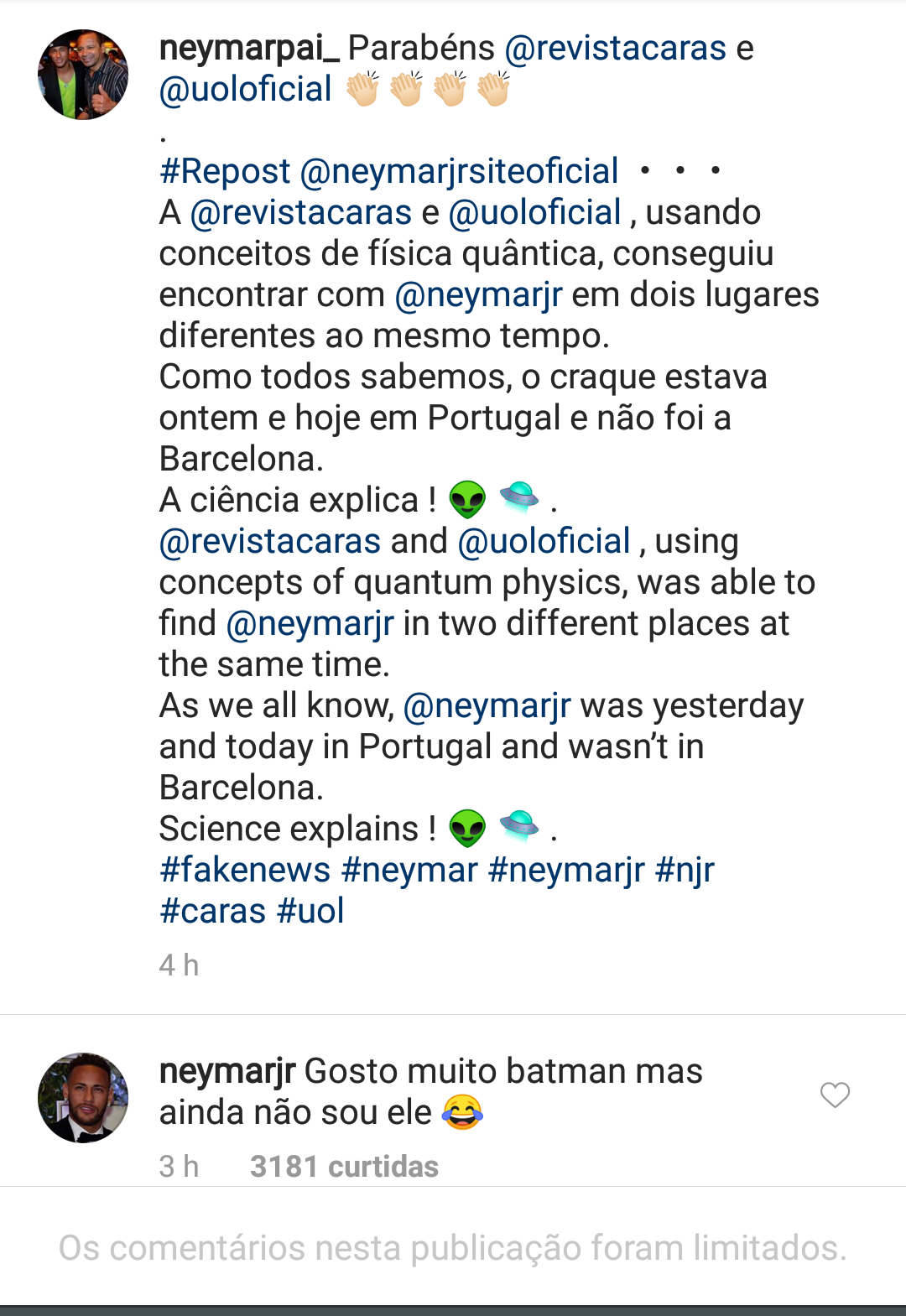Image resolution: width=906 pixels, height=1316 pixels.
Task: Tap the 3 h comment timestamp
Action: click(x=179, y=1167)
